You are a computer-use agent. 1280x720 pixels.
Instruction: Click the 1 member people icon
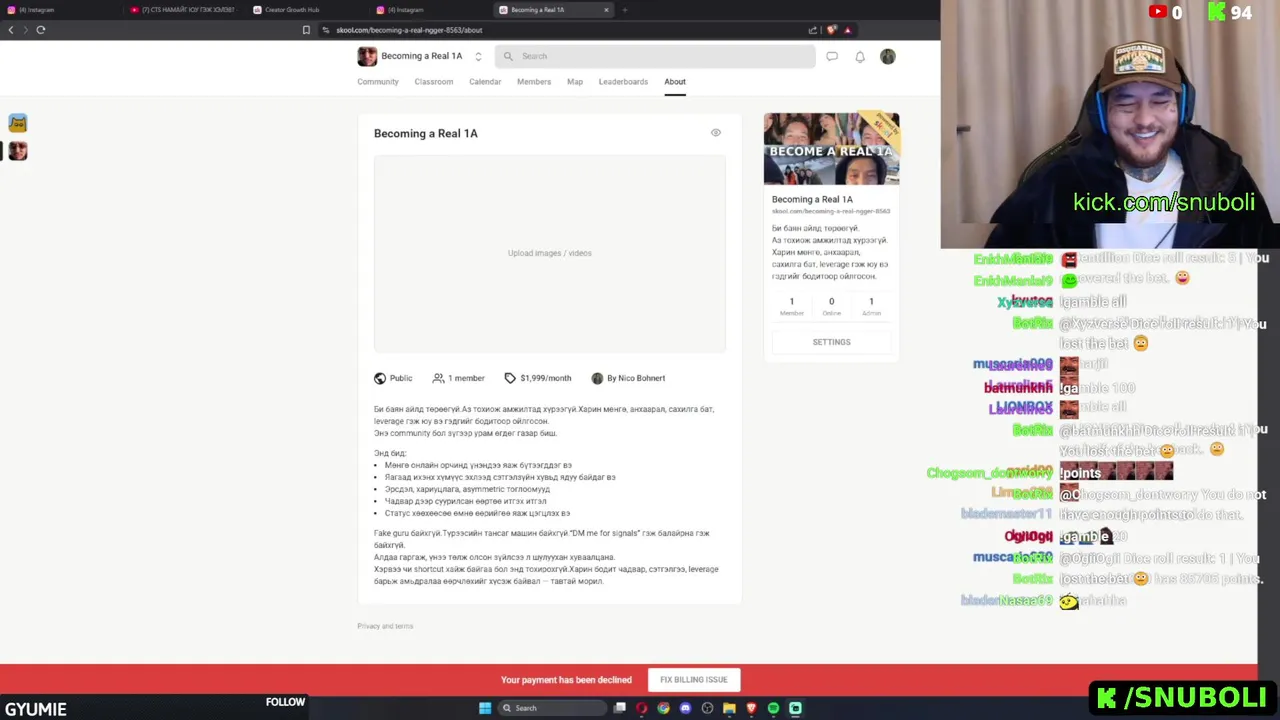(x=438, y=378)
